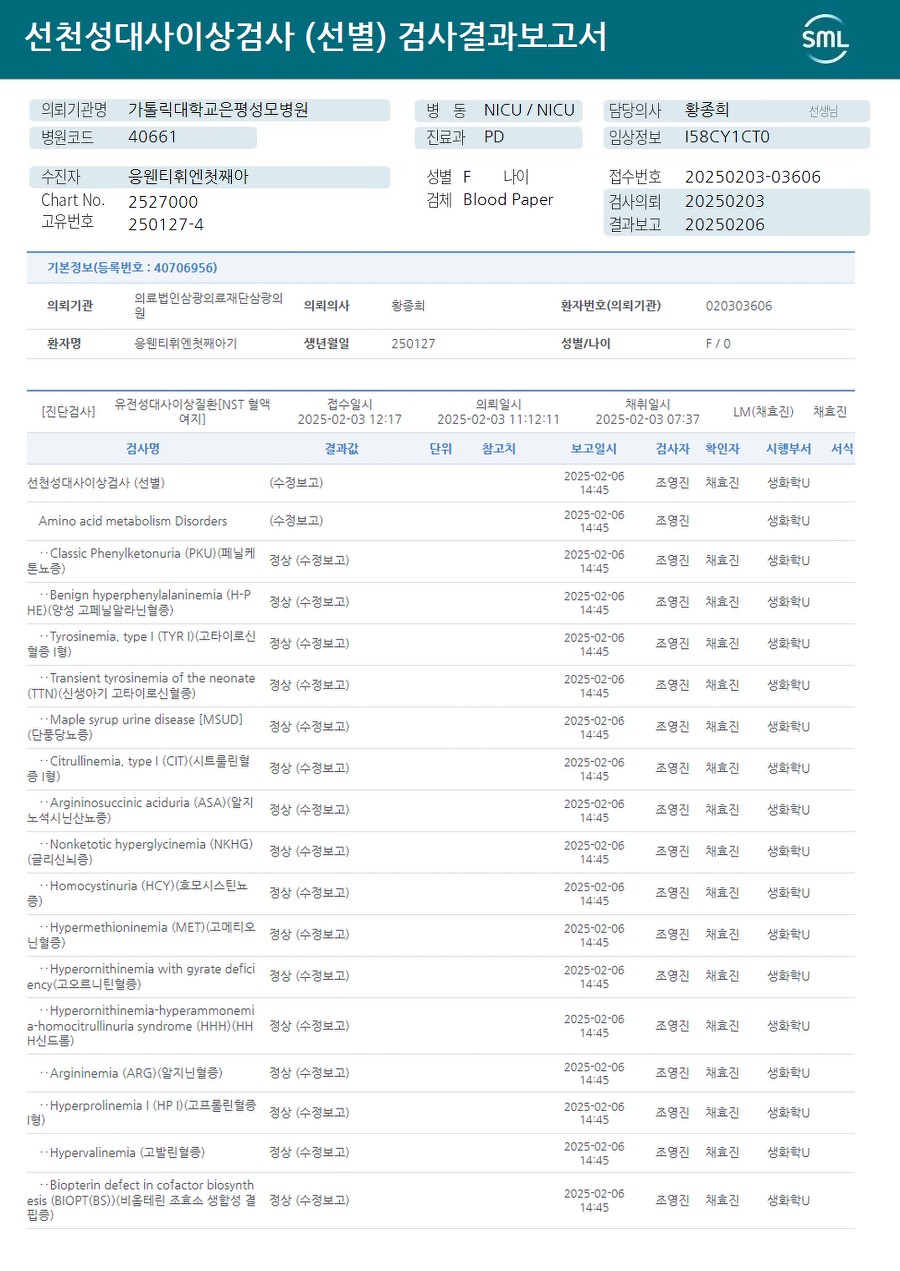
Task: Click the 확인자 column header
Action: point(722,449)
